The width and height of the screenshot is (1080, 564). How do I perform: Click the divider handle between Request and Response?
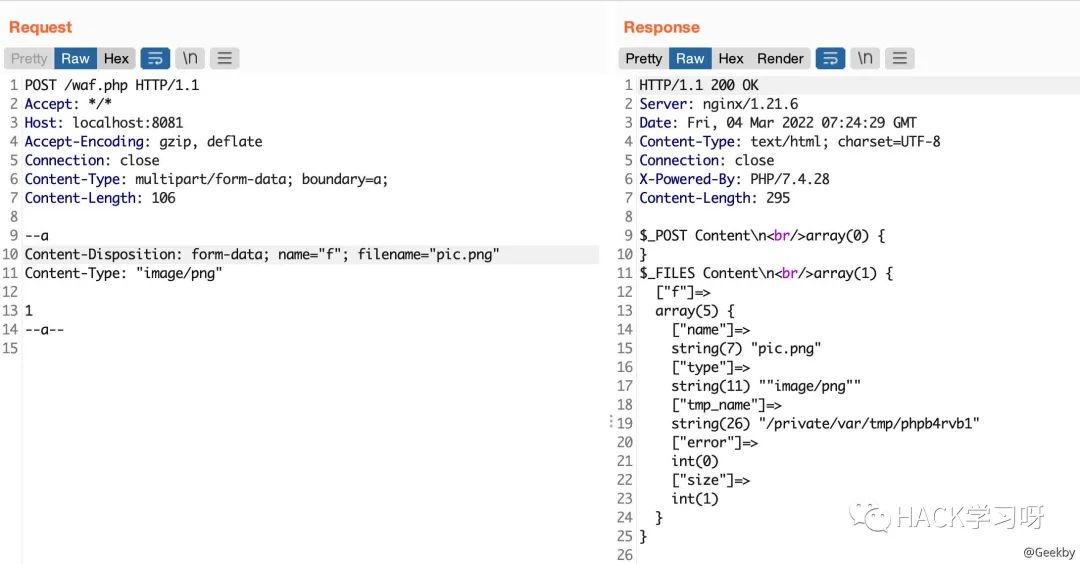click(x=611, y=422)
